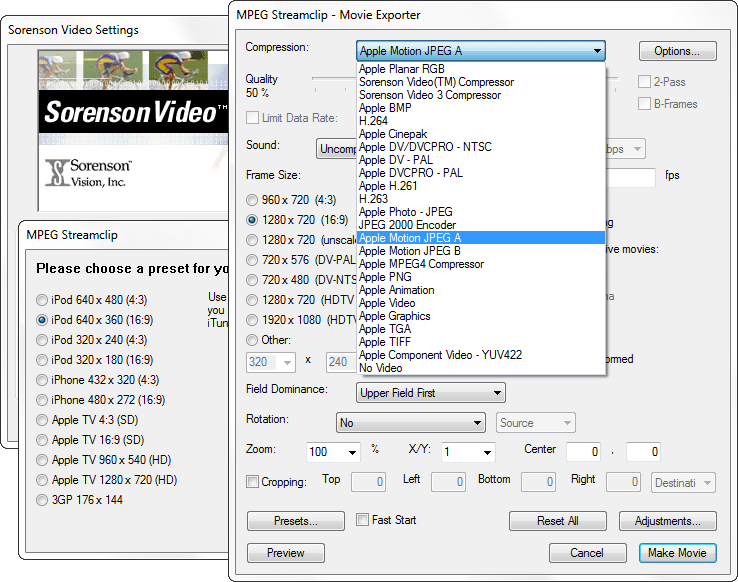Choose Apple Animation codec
Image resolution: width=738 pixels, height=582 pixels.
pos(481,290)
